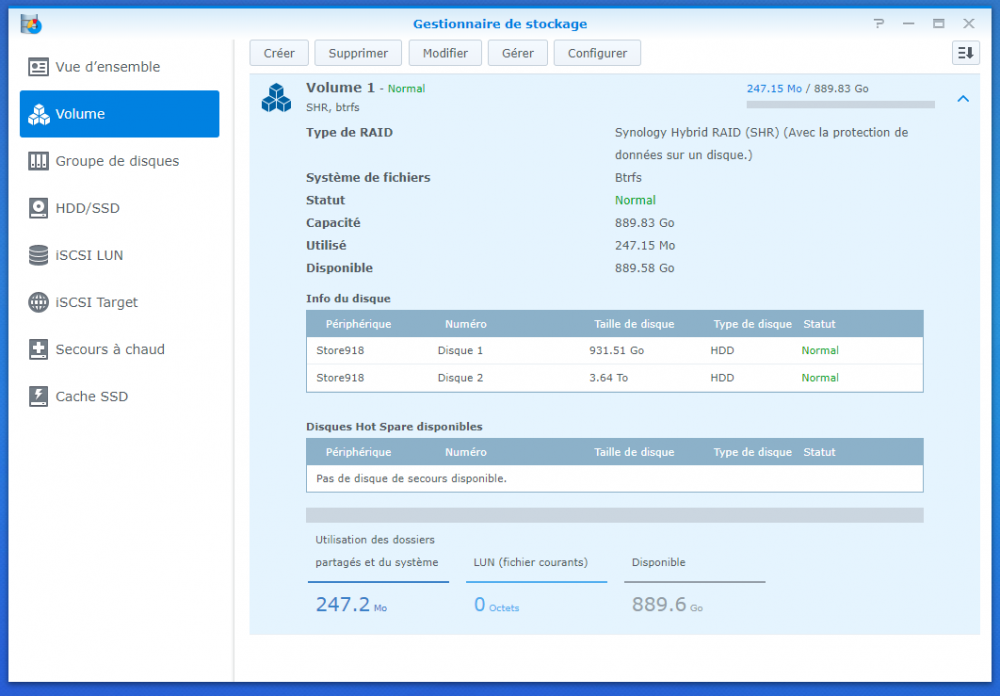Click the Secours à chaud icon

pos(39,349)
